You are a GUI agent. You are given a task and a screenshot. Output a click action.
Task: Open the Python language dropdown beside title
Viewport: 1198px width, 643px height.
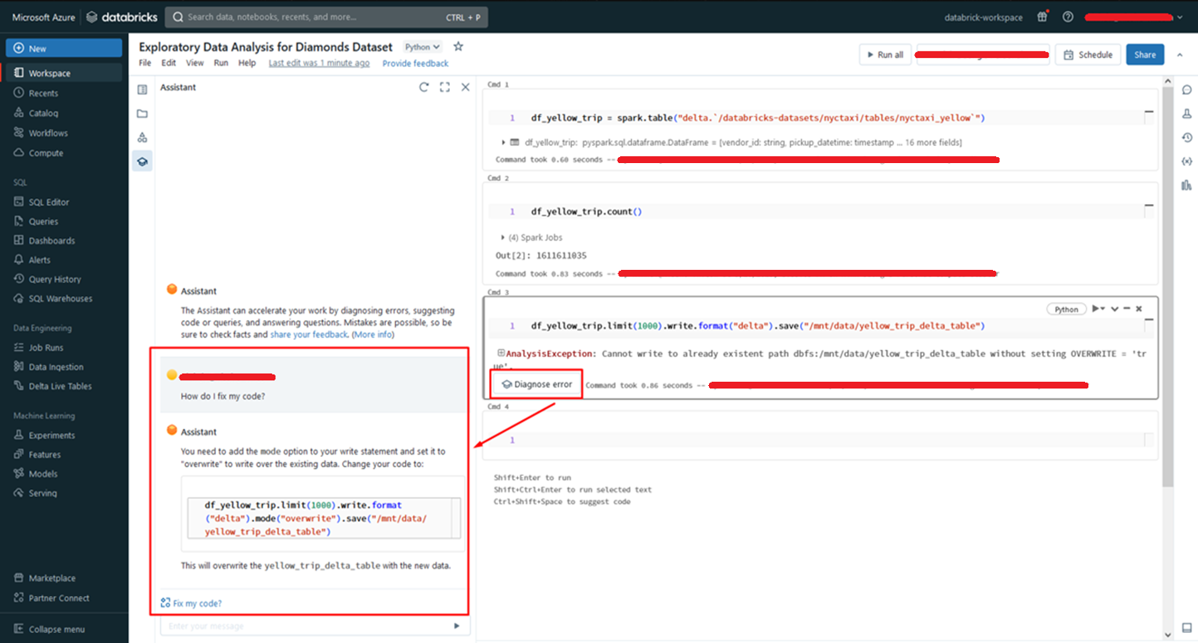pos(422,47)
